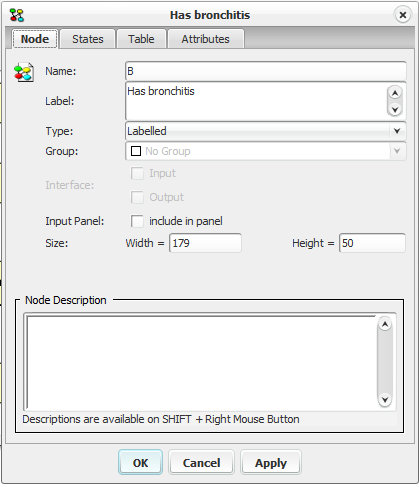This screenshot has height=487, width=419.
Task: Open the Table tab
Action: (x=141, y=39)
